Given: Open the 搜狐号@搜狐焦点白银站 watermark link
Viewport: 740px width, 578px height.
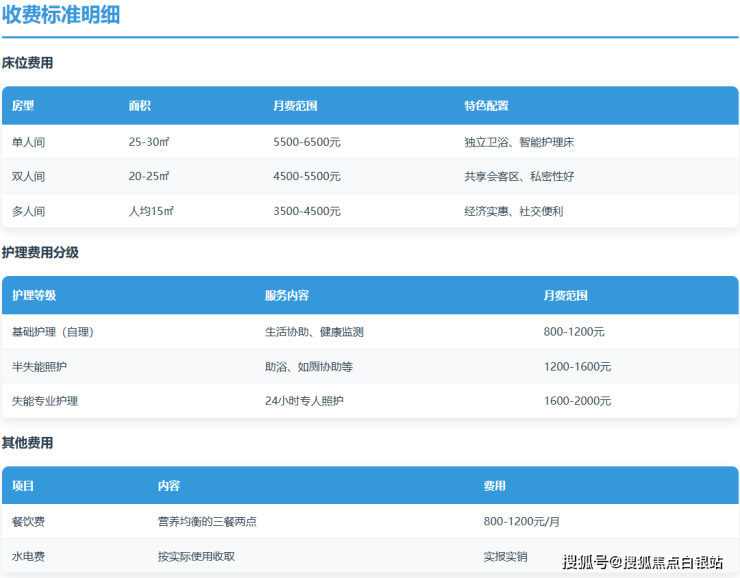Looking at the screenshot, I should (x=642, y=561).
